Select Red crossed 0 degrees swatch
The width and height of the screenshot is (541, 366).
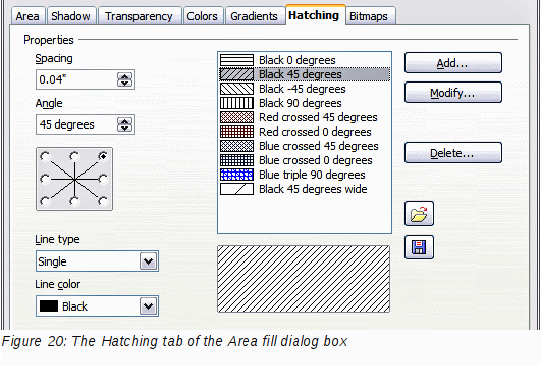tap(237, 132)
